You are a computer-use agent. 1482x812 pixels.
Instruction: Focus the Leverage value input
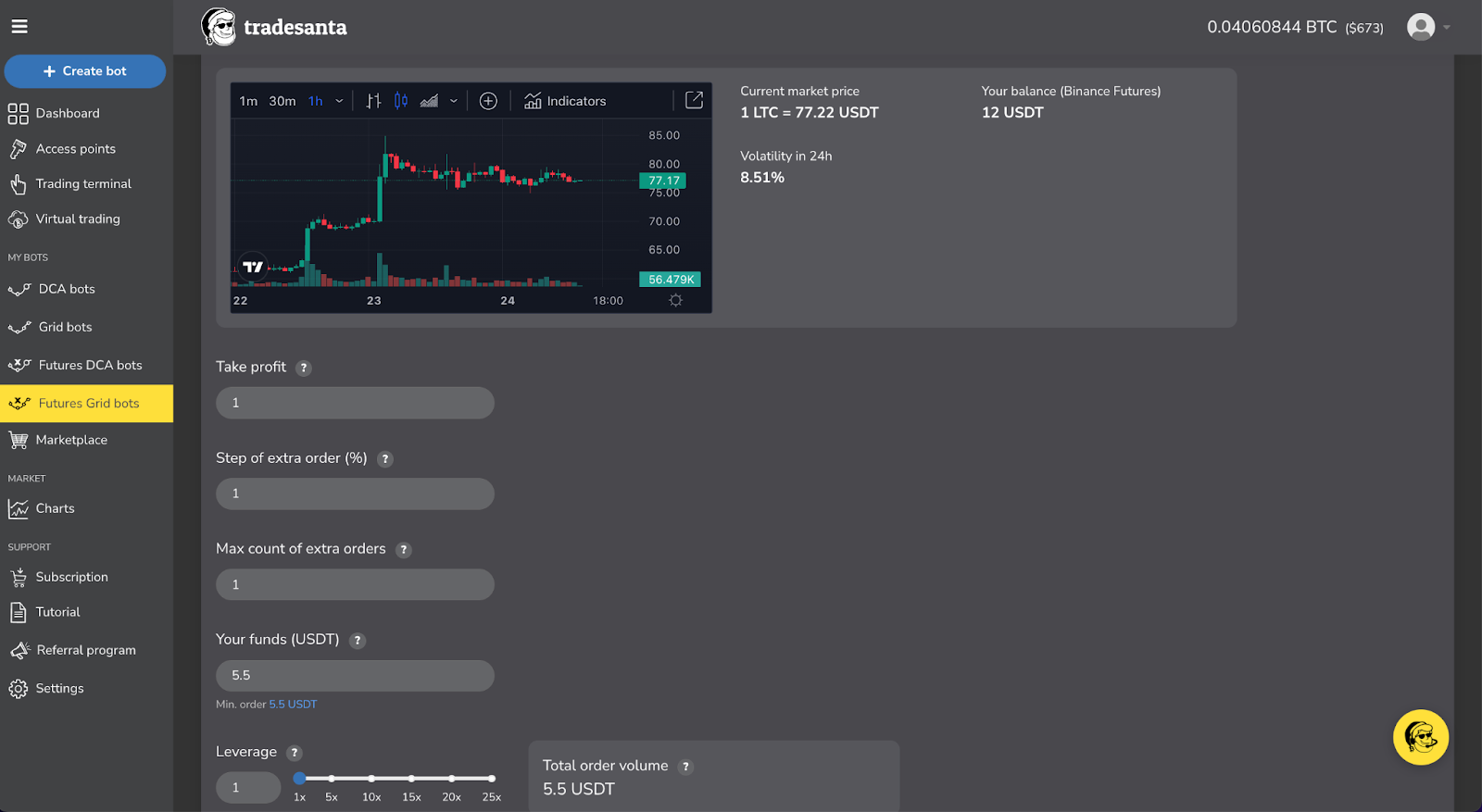coord(248,787)
